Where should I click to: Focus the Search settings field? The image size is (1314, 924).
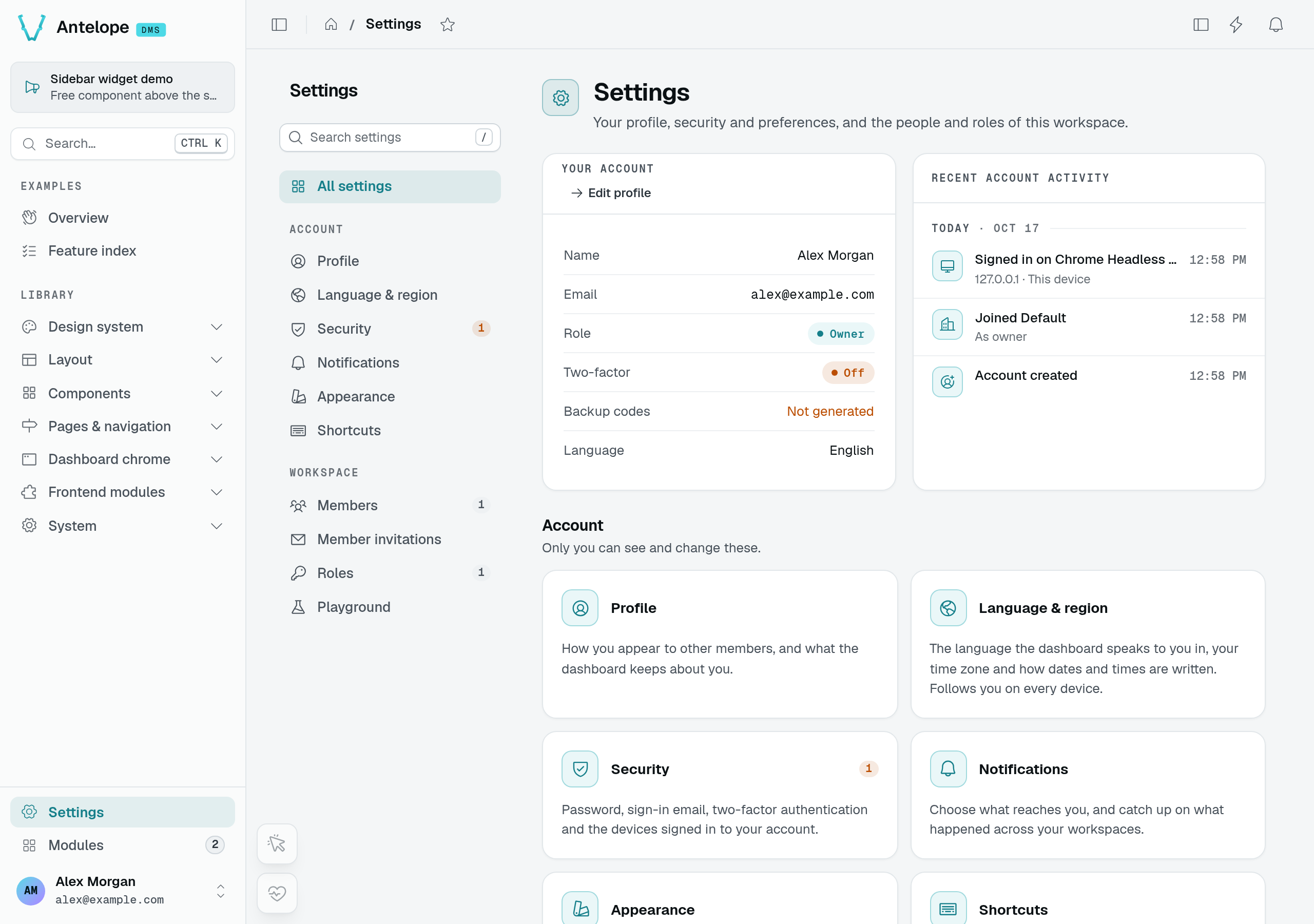[390, 138]
